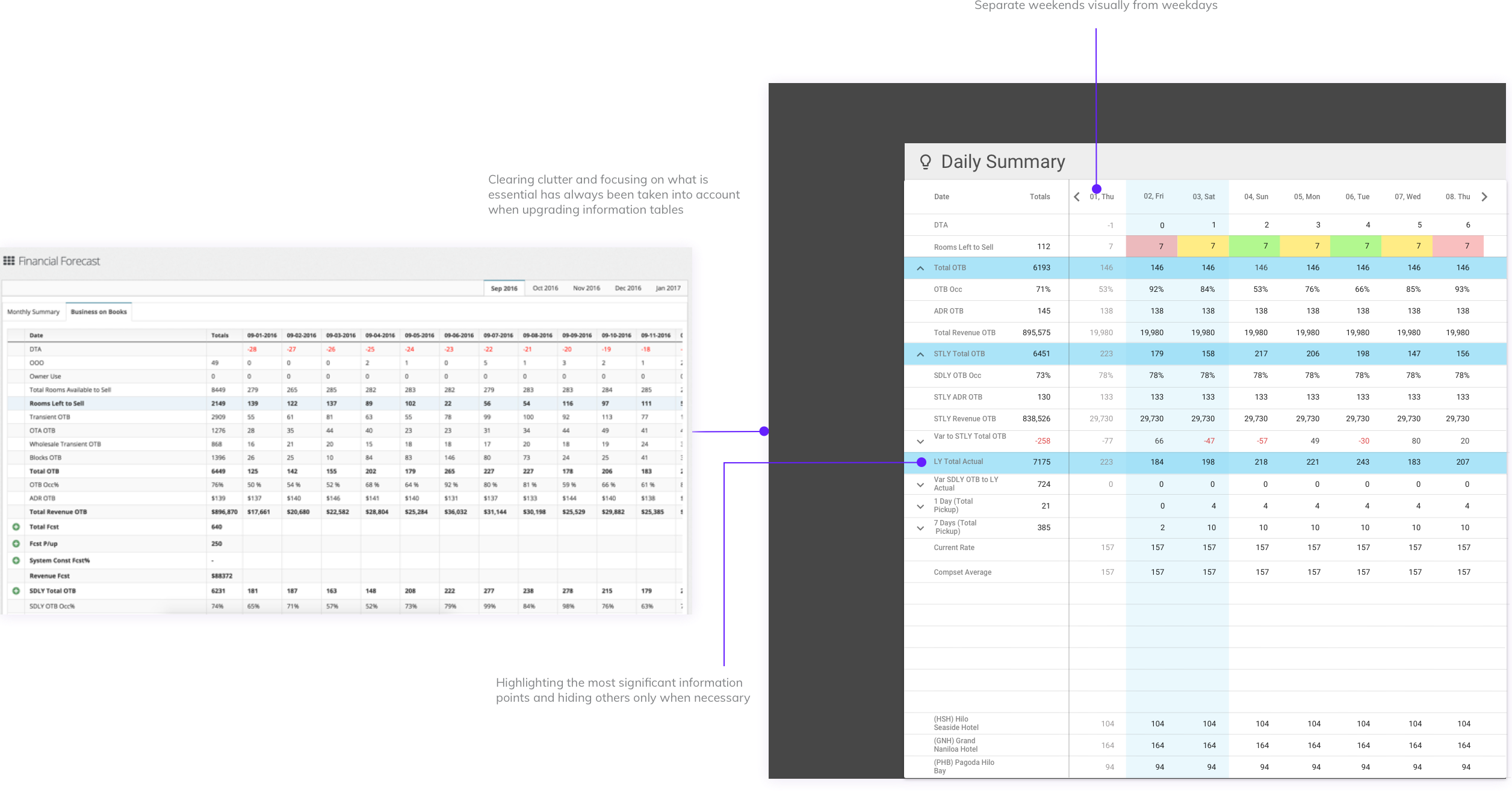The width and height of the screenshot is (1512, 795).
Task: Click the lightbulb icon beside Daily Summary
Action: [926, 161]
